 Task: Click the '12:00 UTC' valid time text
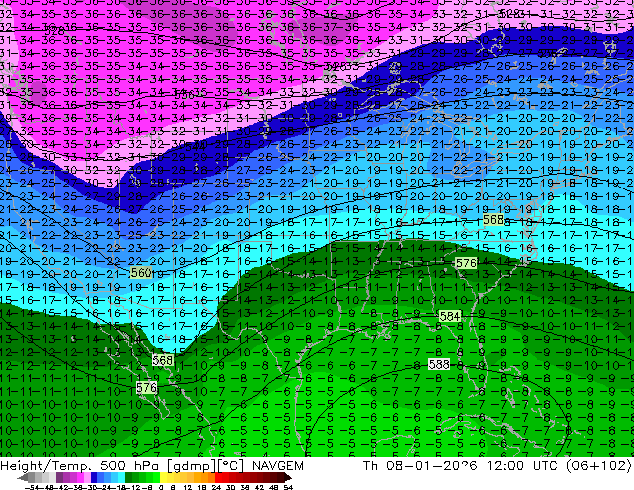point(523,466)
